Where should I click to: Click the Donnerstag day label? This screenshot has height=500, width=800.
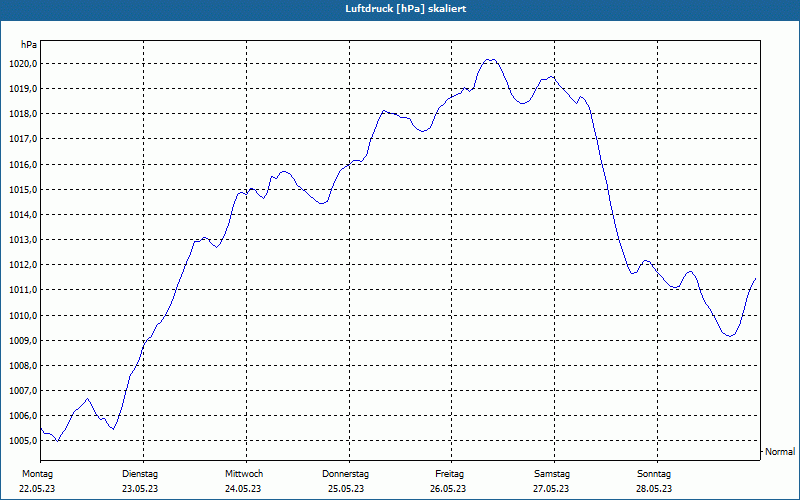345,474
